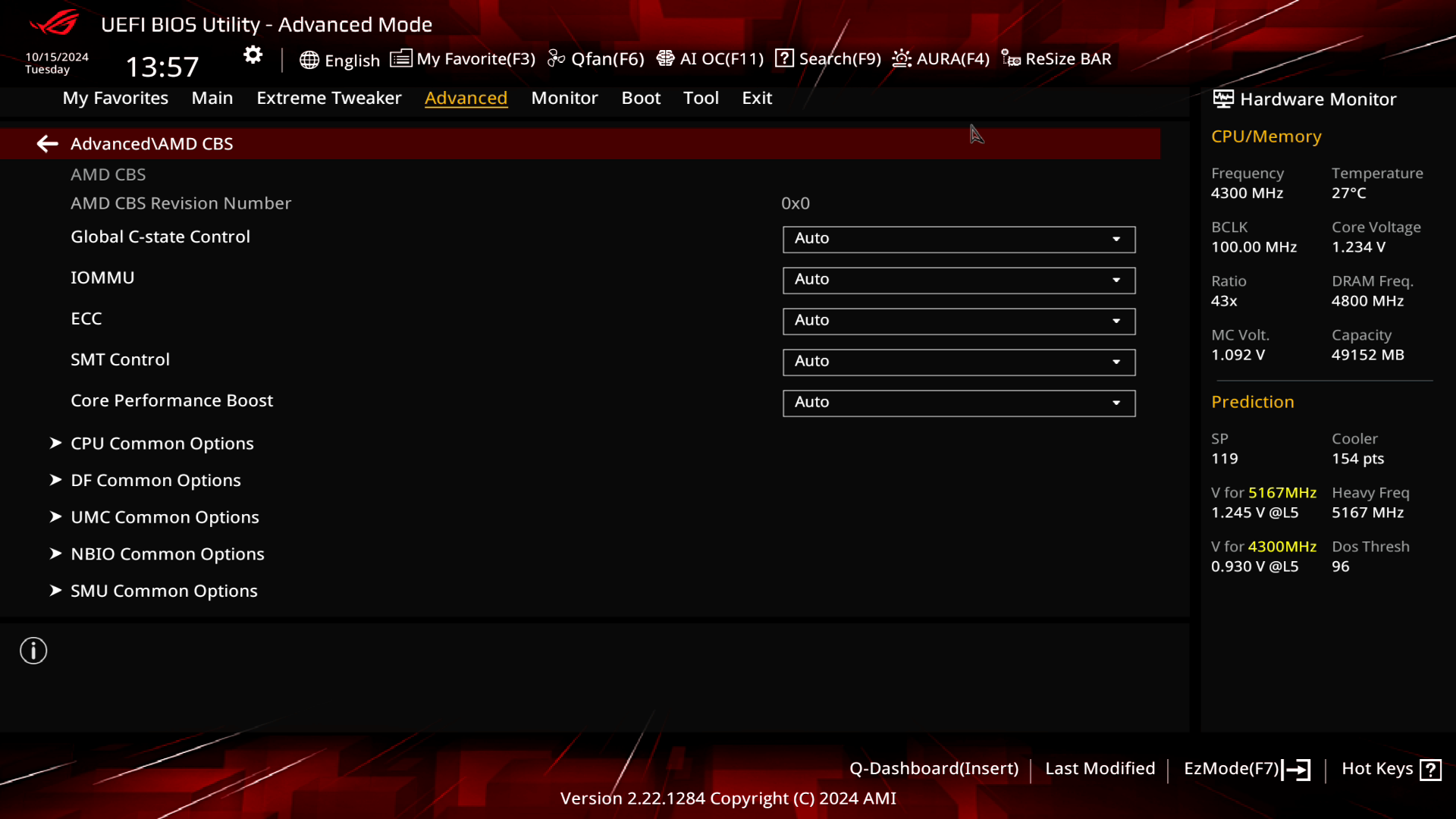Click the ROG UEFI settings gear icon
This screenshot has height=819, width=1456.
pos(253,57)
